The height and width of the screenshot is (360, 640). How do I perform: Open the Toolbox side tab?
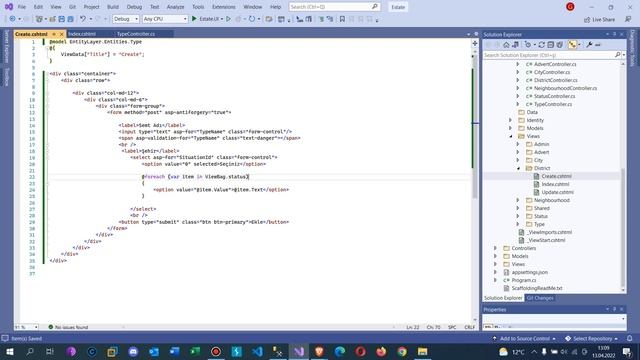coord(7,77)
